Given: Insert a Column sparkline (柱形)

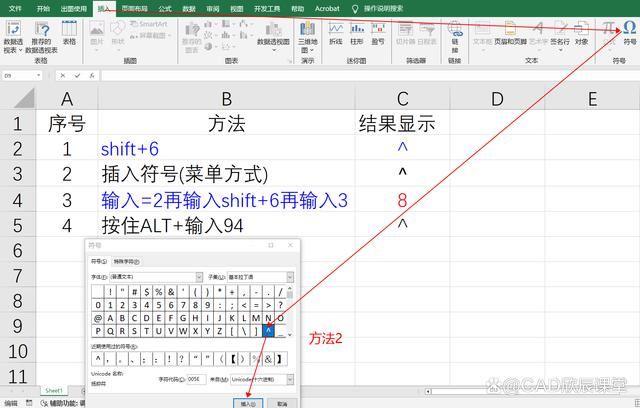Looking at the screenshot, I should 357,33.
